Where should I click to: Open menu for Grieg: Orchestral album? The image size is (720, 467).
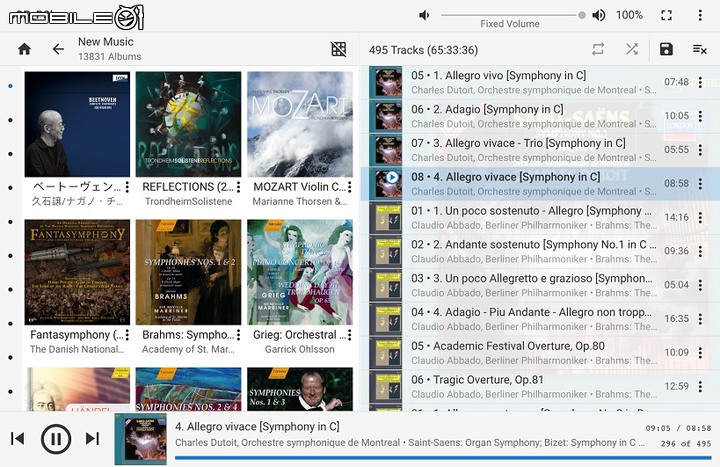click(349, 335)
